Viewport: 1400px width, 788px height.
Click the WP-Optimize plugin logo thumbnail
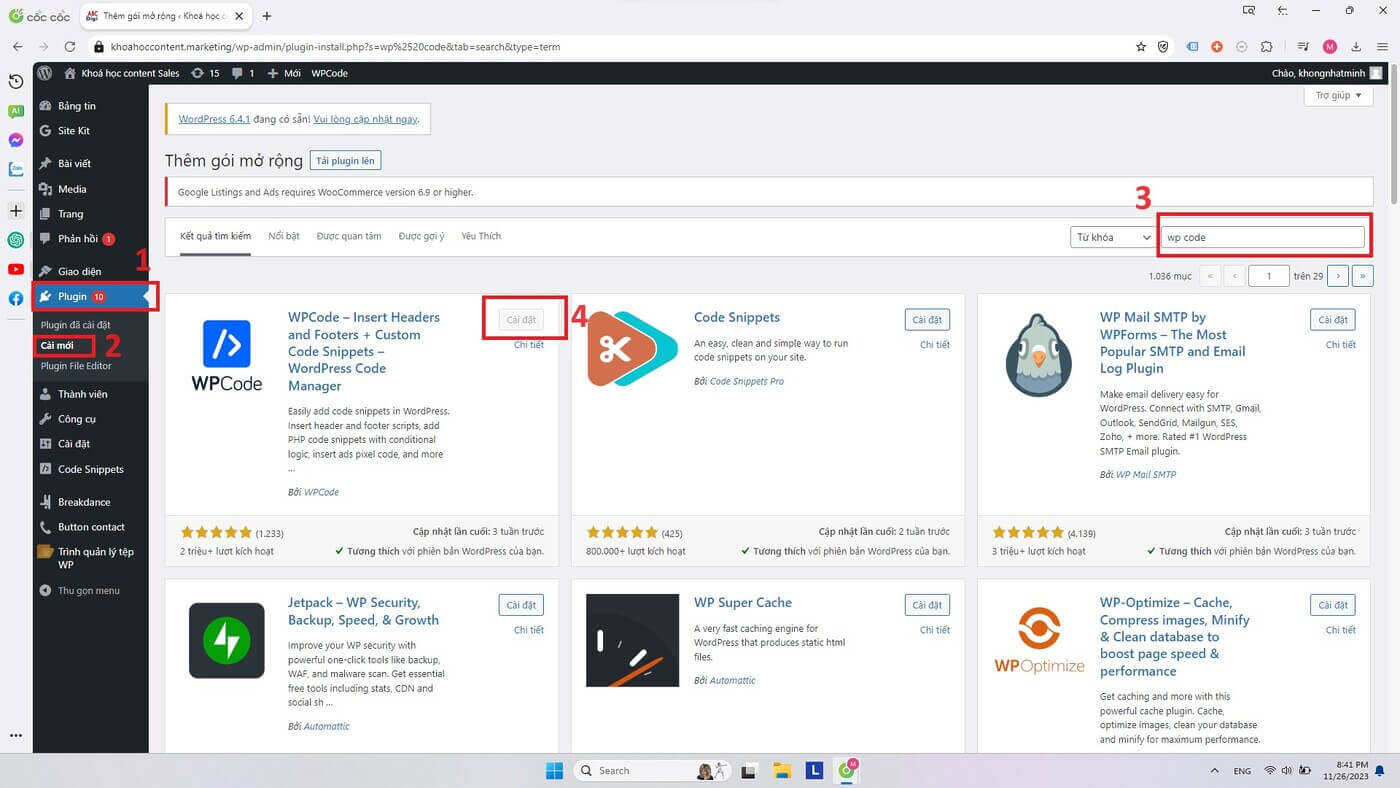(1040, 640)
